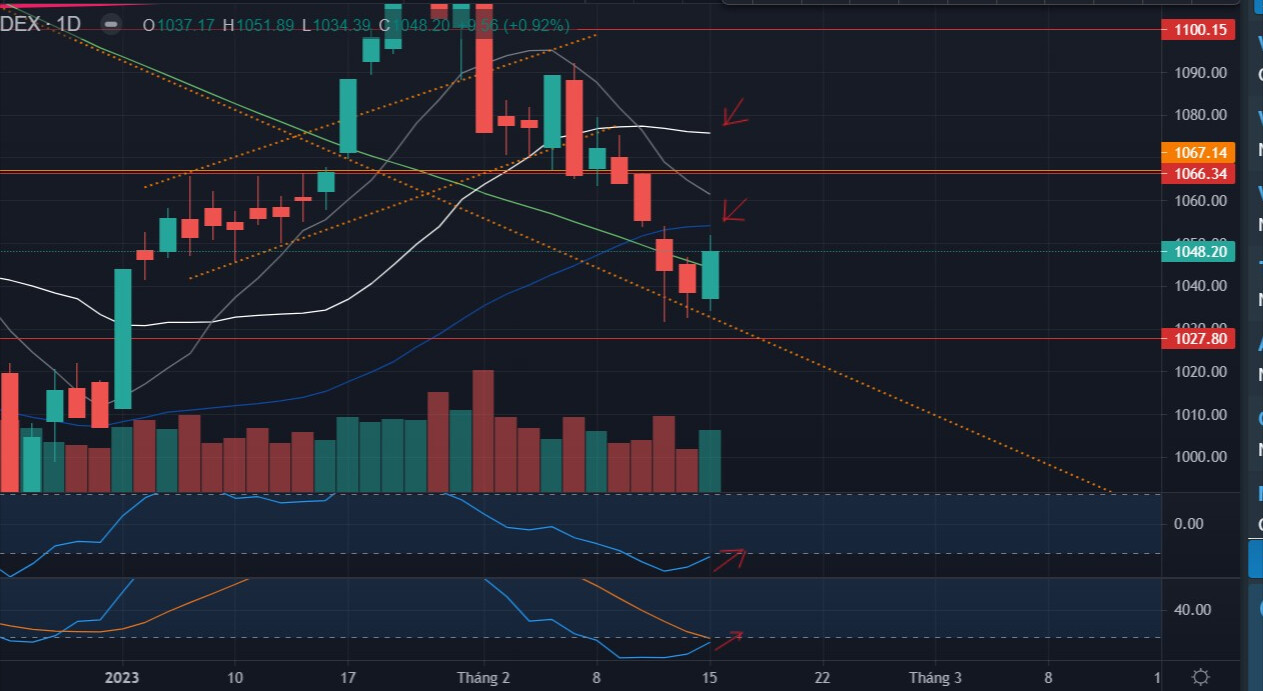Click the 10 date label on time axis
Viewport: 1263px width, 691px height.
pos(234,678)
